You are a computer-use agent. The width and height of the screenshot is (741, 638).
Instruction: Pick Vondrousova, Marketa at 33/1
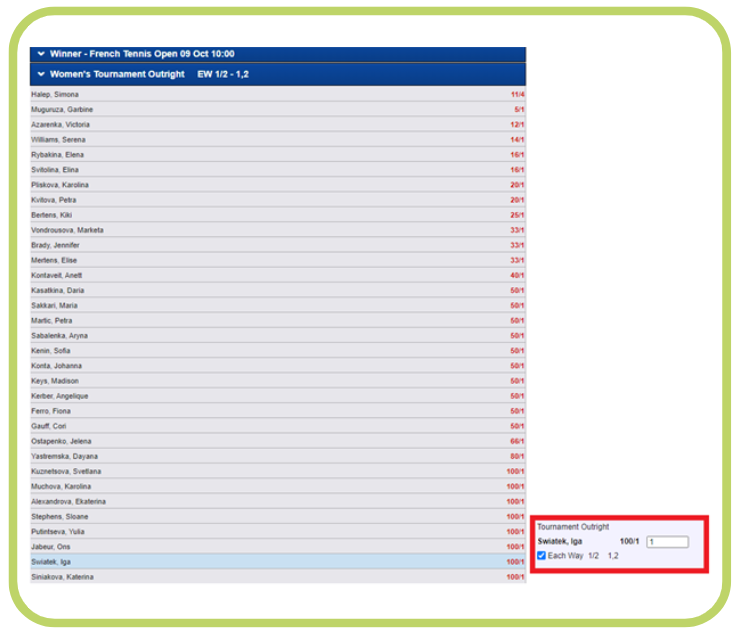517,231
